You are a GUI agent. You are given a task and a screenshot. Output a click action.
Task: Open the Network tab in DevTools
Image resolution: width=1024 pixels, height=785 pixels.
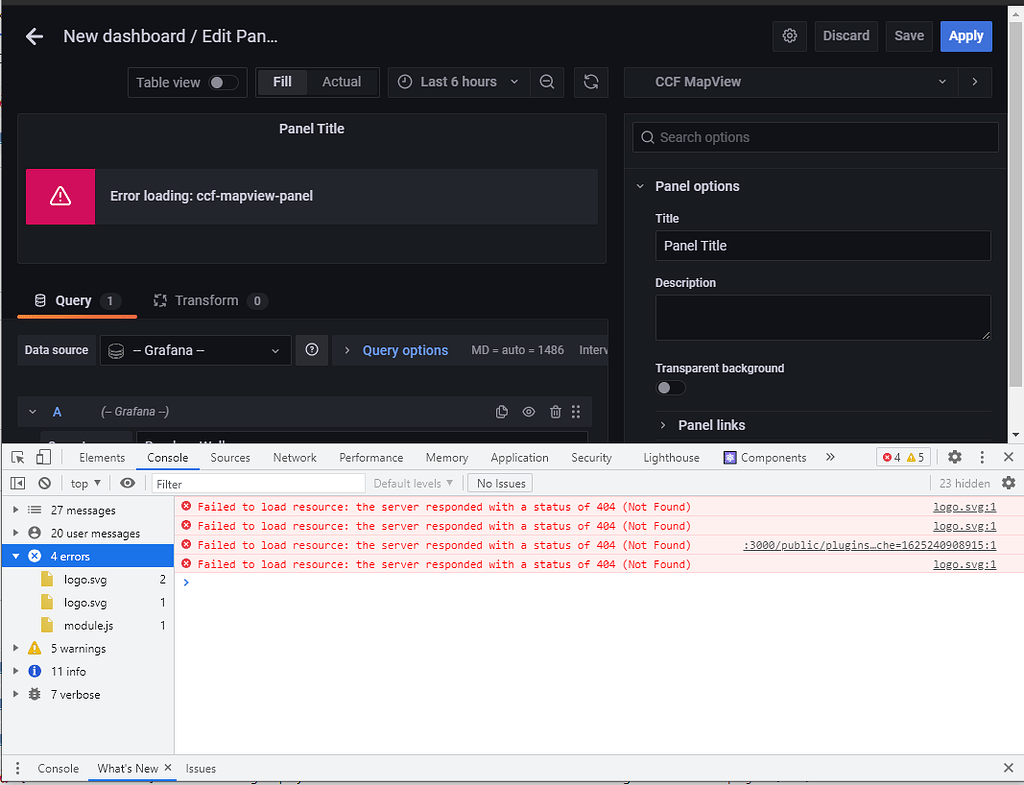[x=294, y=457]
